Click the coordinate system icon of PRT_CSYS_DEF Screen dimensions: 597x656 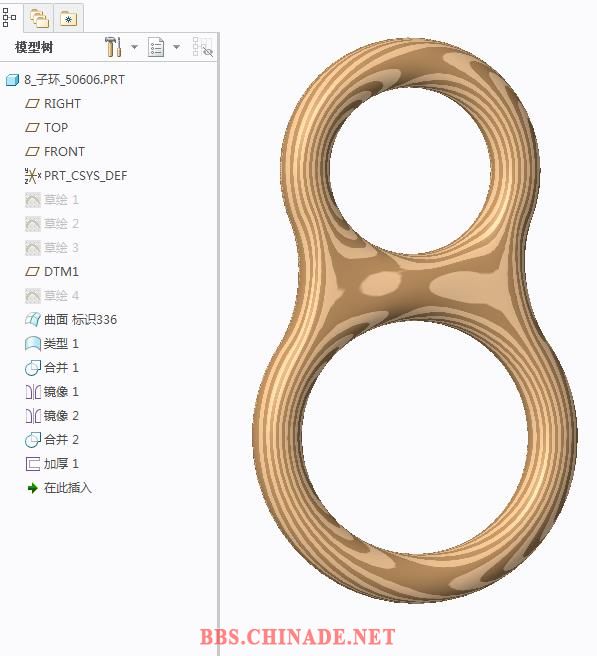pos(33,176)
